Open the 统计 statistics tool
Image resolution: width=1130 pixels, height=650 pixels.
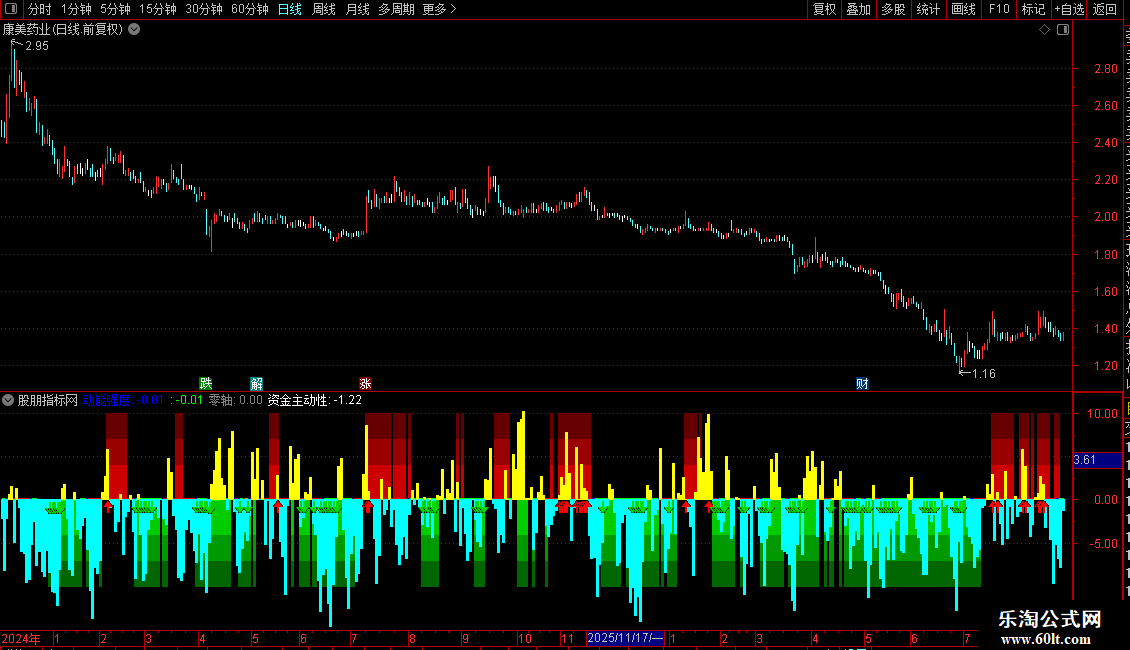(928, 9)
